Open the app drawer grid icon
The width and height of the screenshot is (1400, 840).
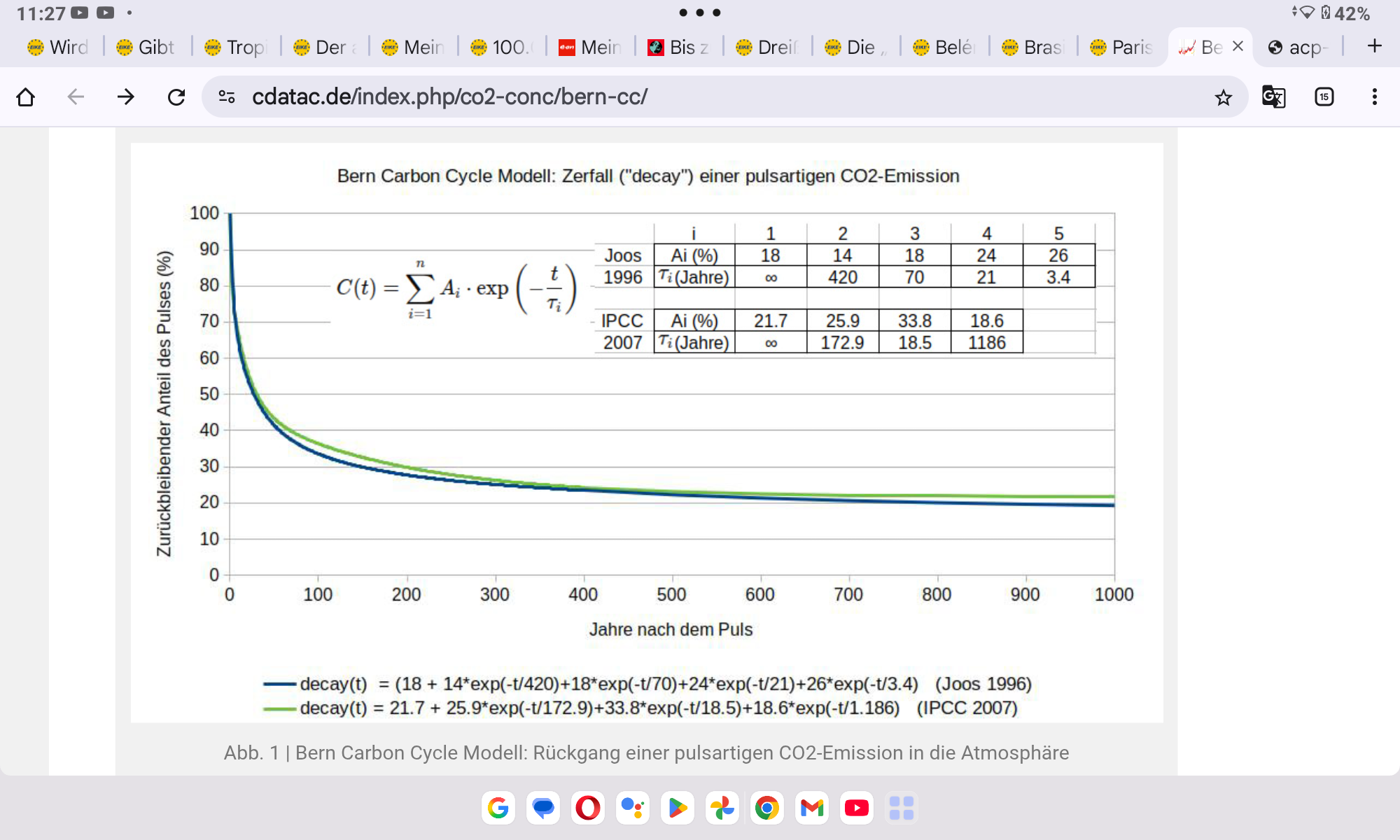pyautogui.click(x=902, y=808)
